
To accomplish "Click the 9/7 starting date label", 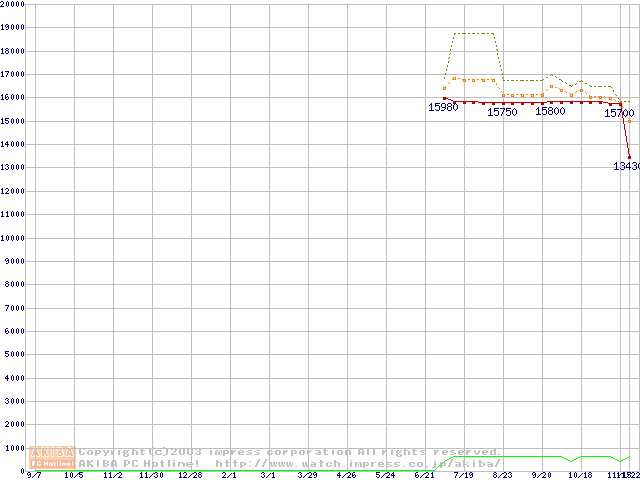I will pos(34,476).
